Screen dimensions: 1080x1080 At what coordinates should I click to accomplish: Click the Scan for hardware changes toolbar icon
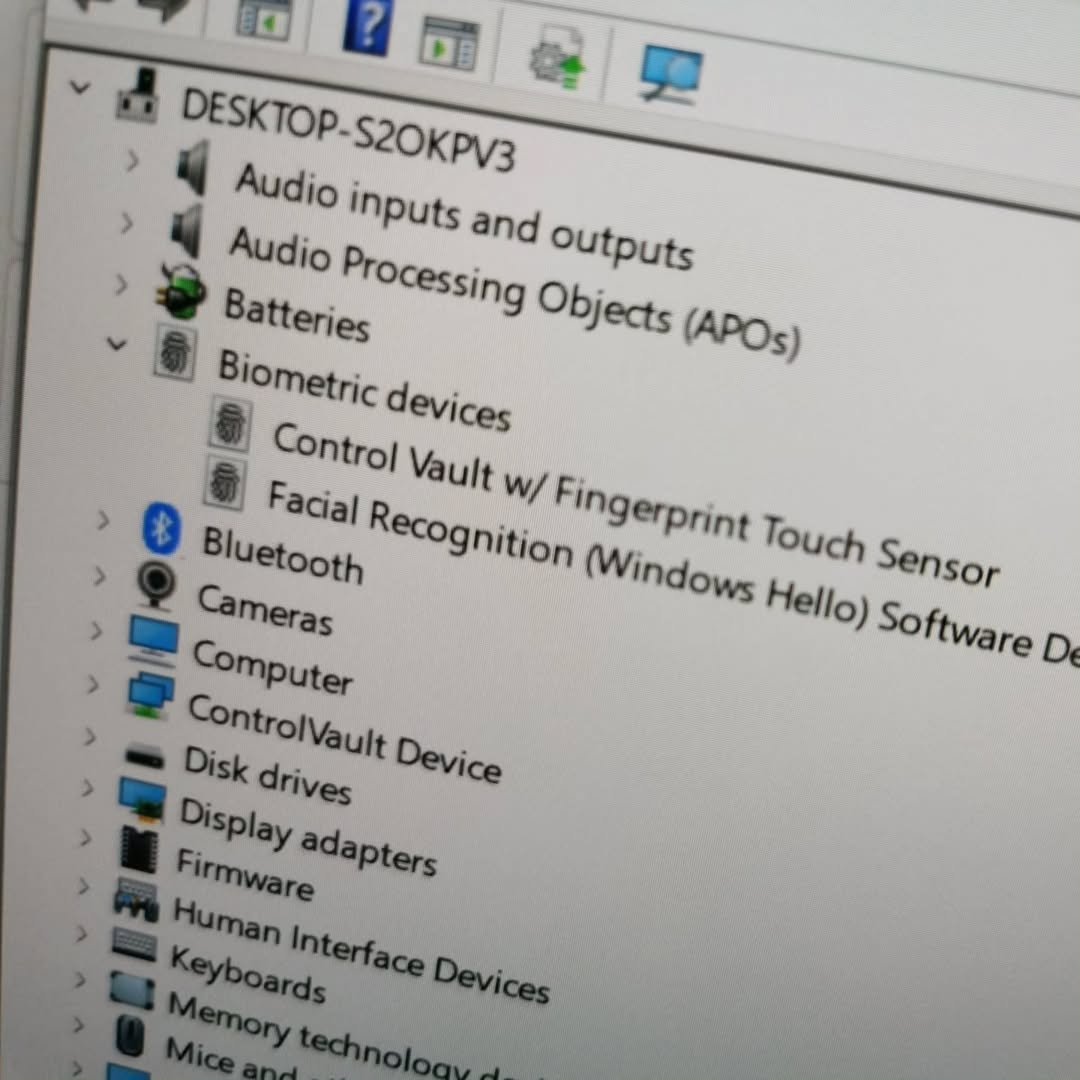670,72
